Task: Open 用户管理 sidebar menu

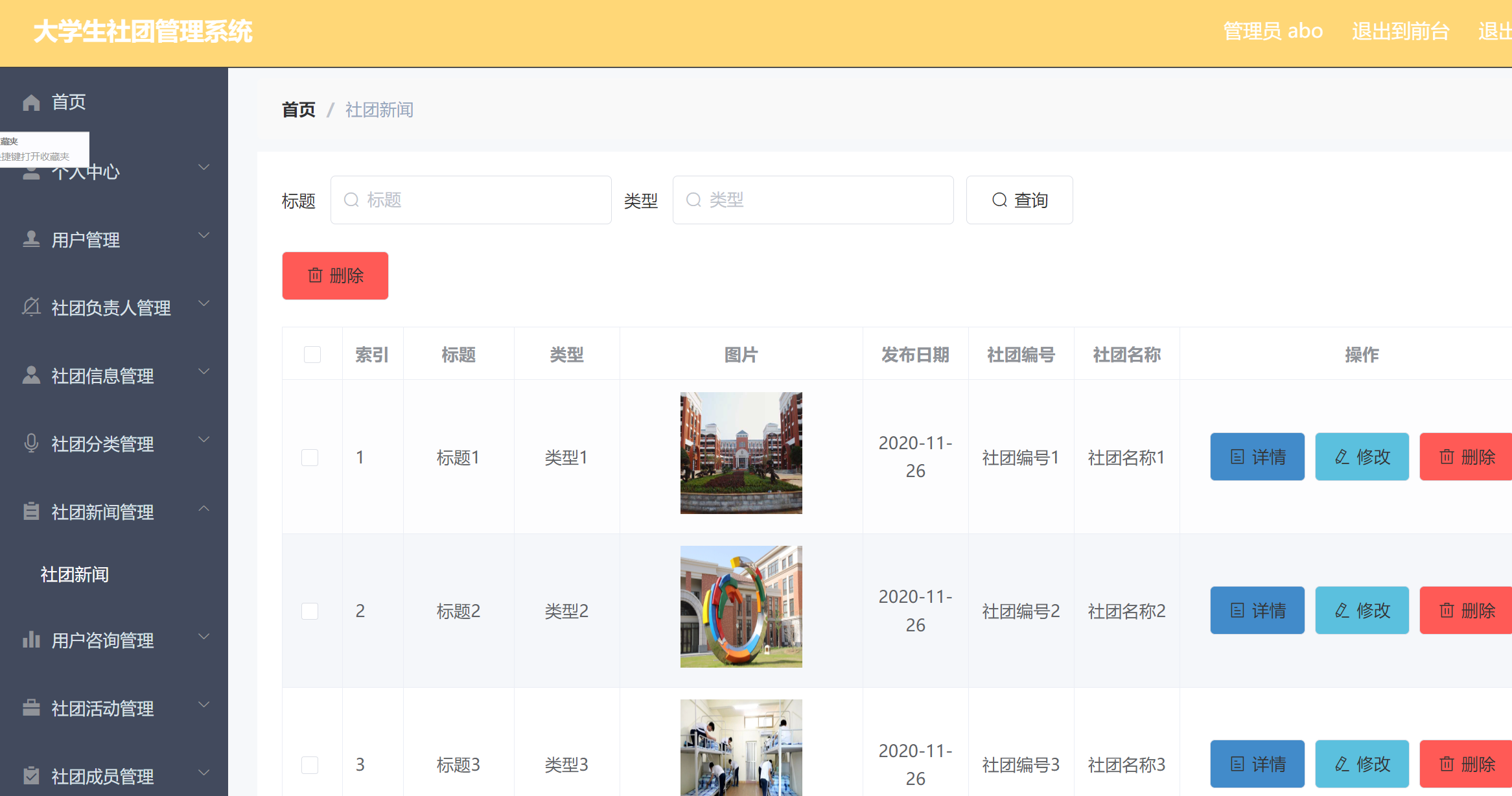Action: pyautogui.click(x=114, y=239)
